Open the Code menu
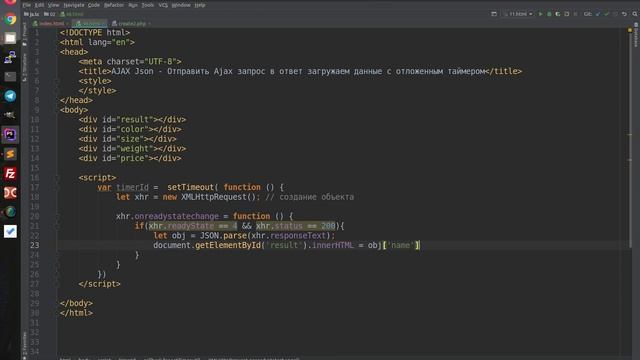This screenshot has width=640, height=360. 94,5
